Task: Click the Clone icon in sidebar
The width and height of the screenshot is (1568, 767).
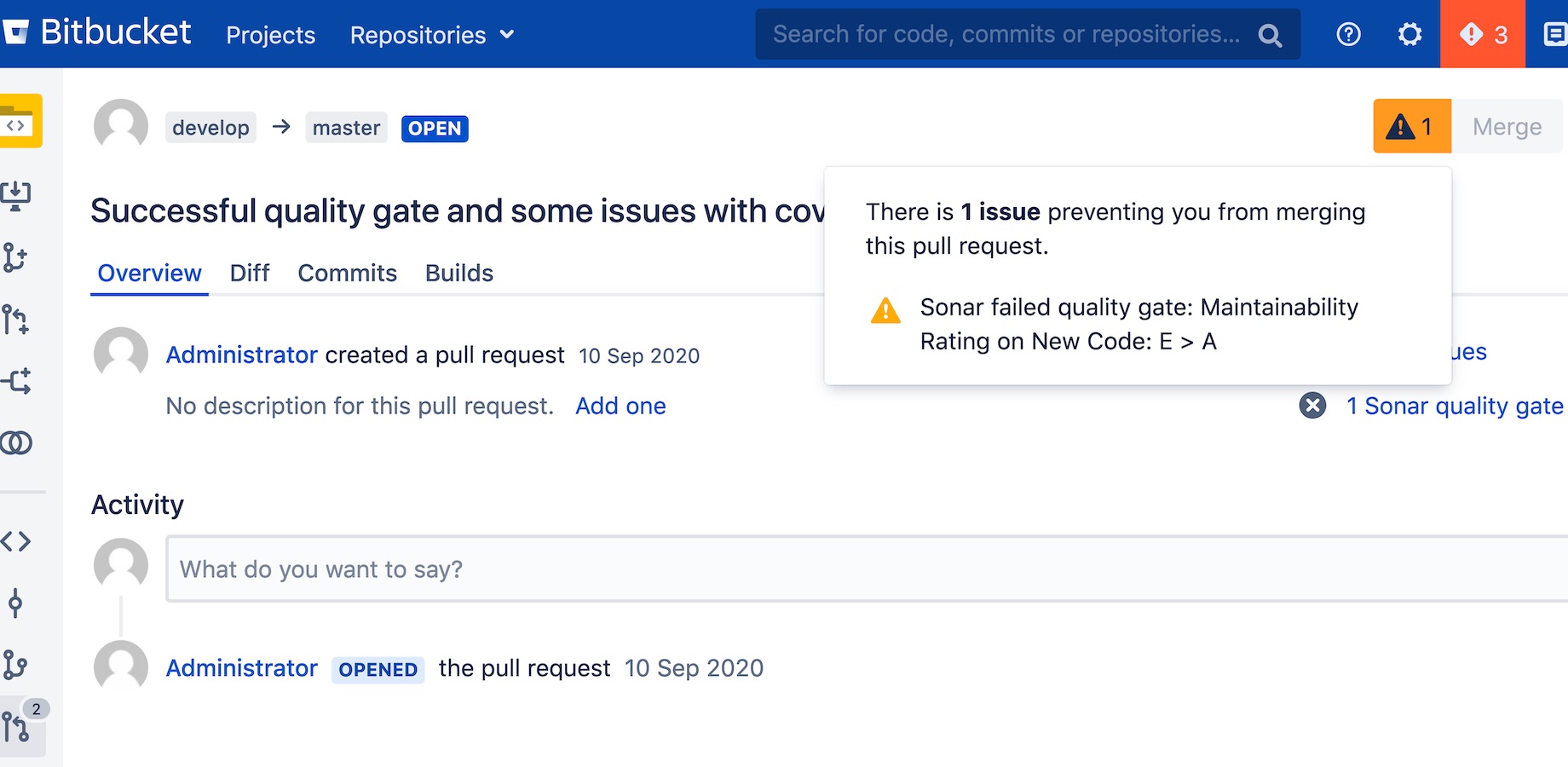Action: click(x=16, y=195)
